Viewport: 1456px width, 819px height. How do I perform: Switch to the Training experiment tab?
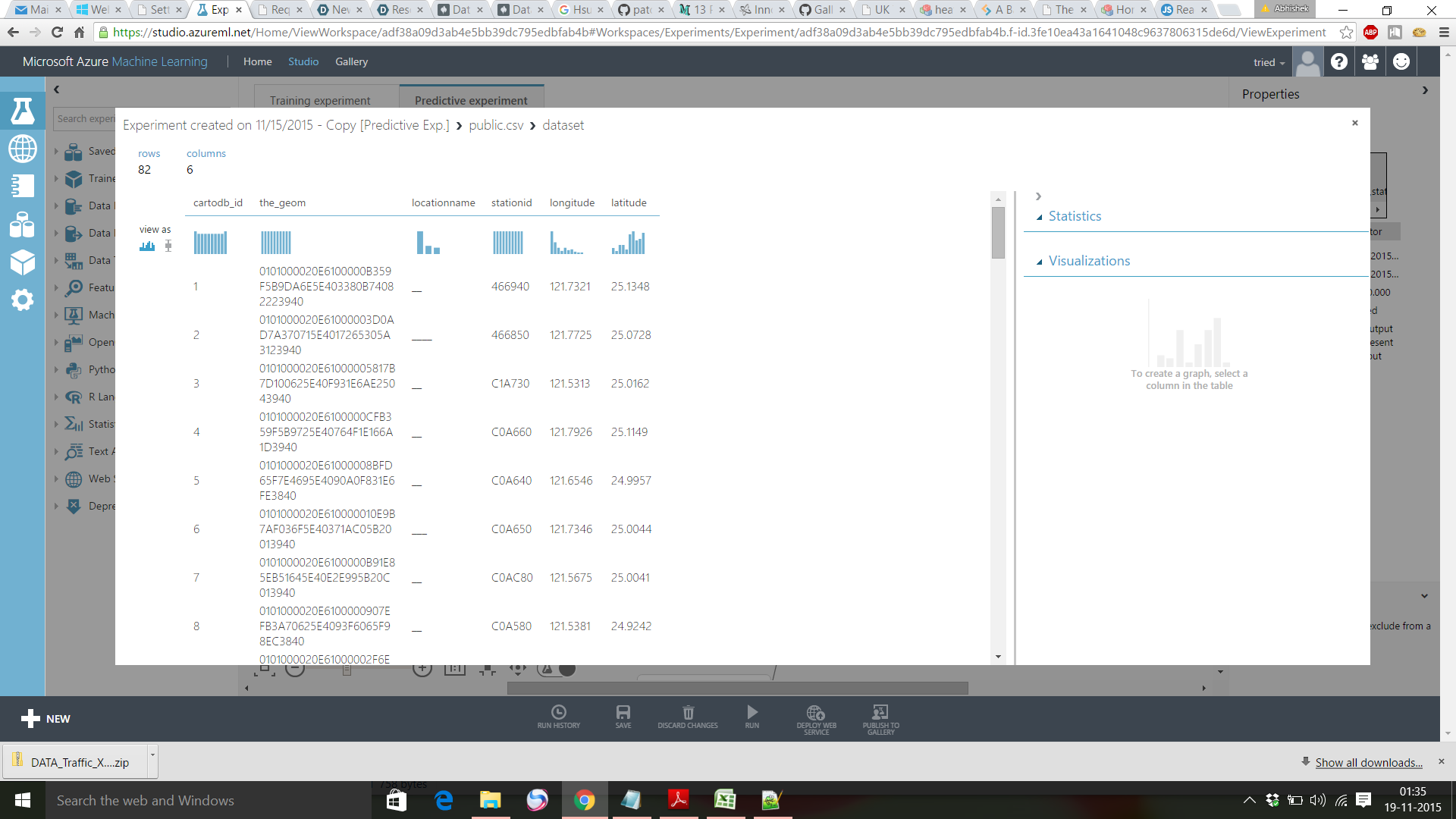click(x=320, y=100)
